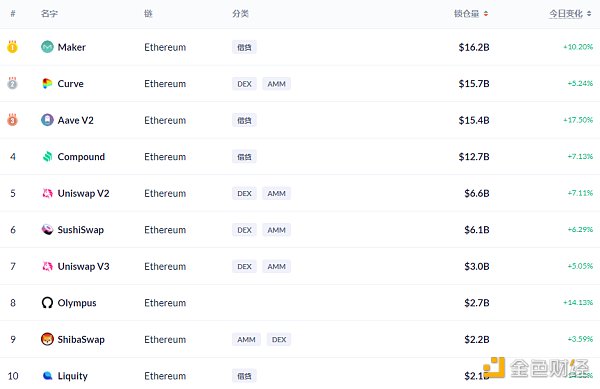This screenshot has height=389, width=600.
Task: Click the Uniswap V2 unicorn icon
Action: pyautogui.click(x=47, y=193)
